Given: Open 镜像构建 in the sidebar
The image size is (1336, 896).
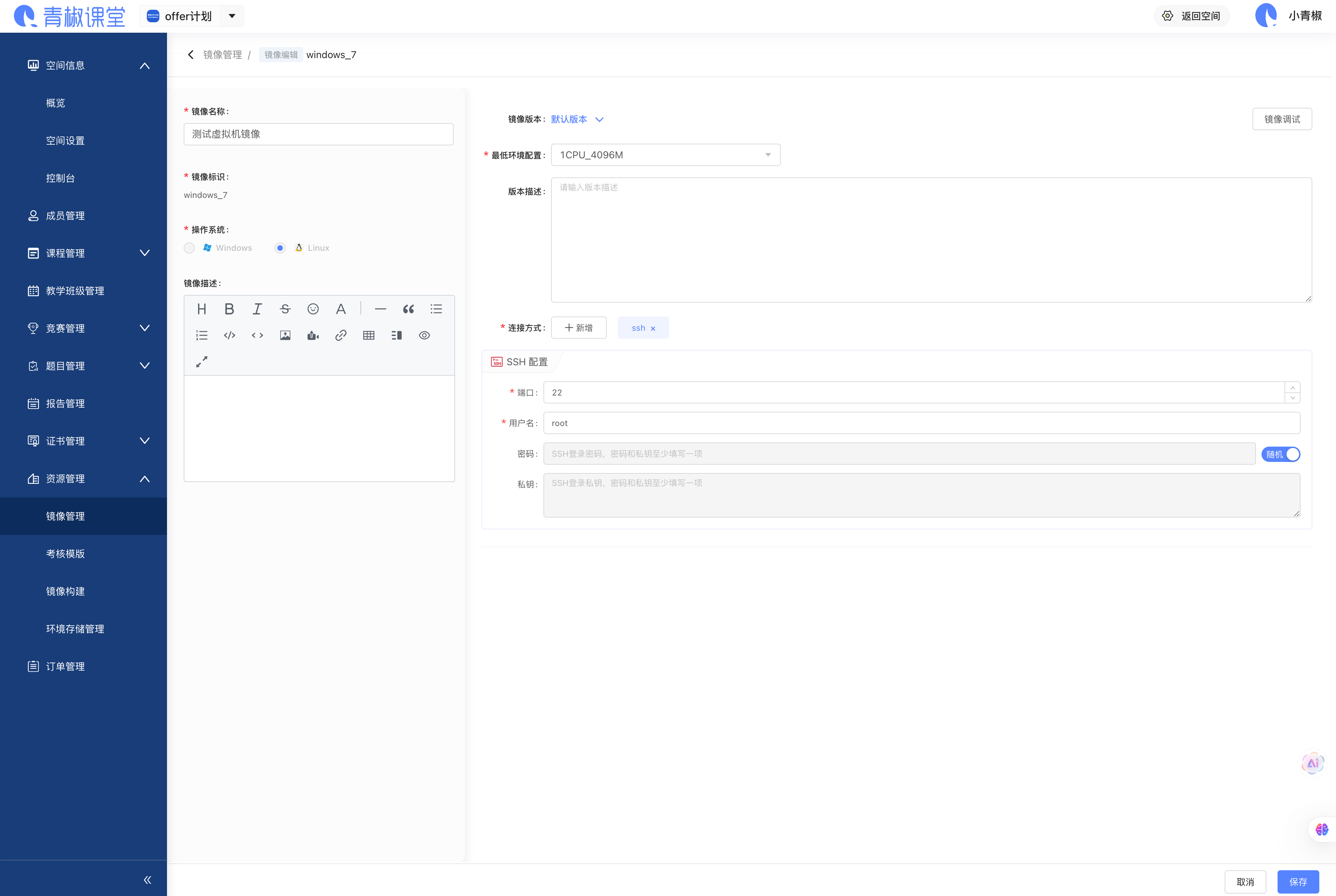Looking at the screenshot, I should tap(65, 591).
